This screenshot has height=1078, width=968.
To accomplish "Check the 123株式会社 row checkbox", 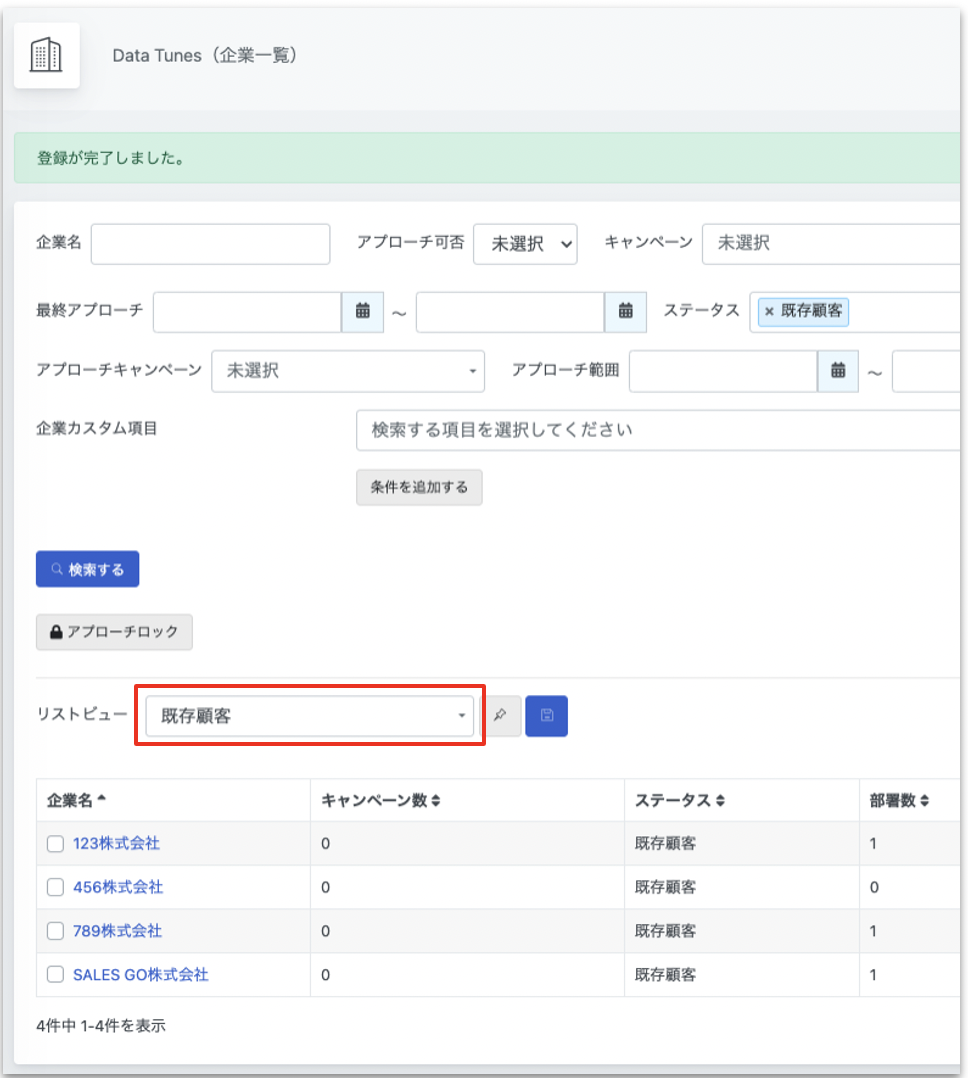I will pyautogui.click(x=56, y=844).
